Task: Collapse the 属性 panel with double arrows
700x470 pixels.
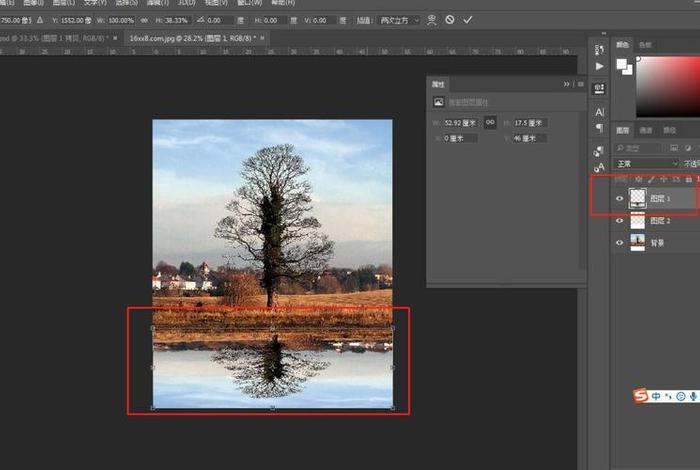Action: click(x=567, y=84)
